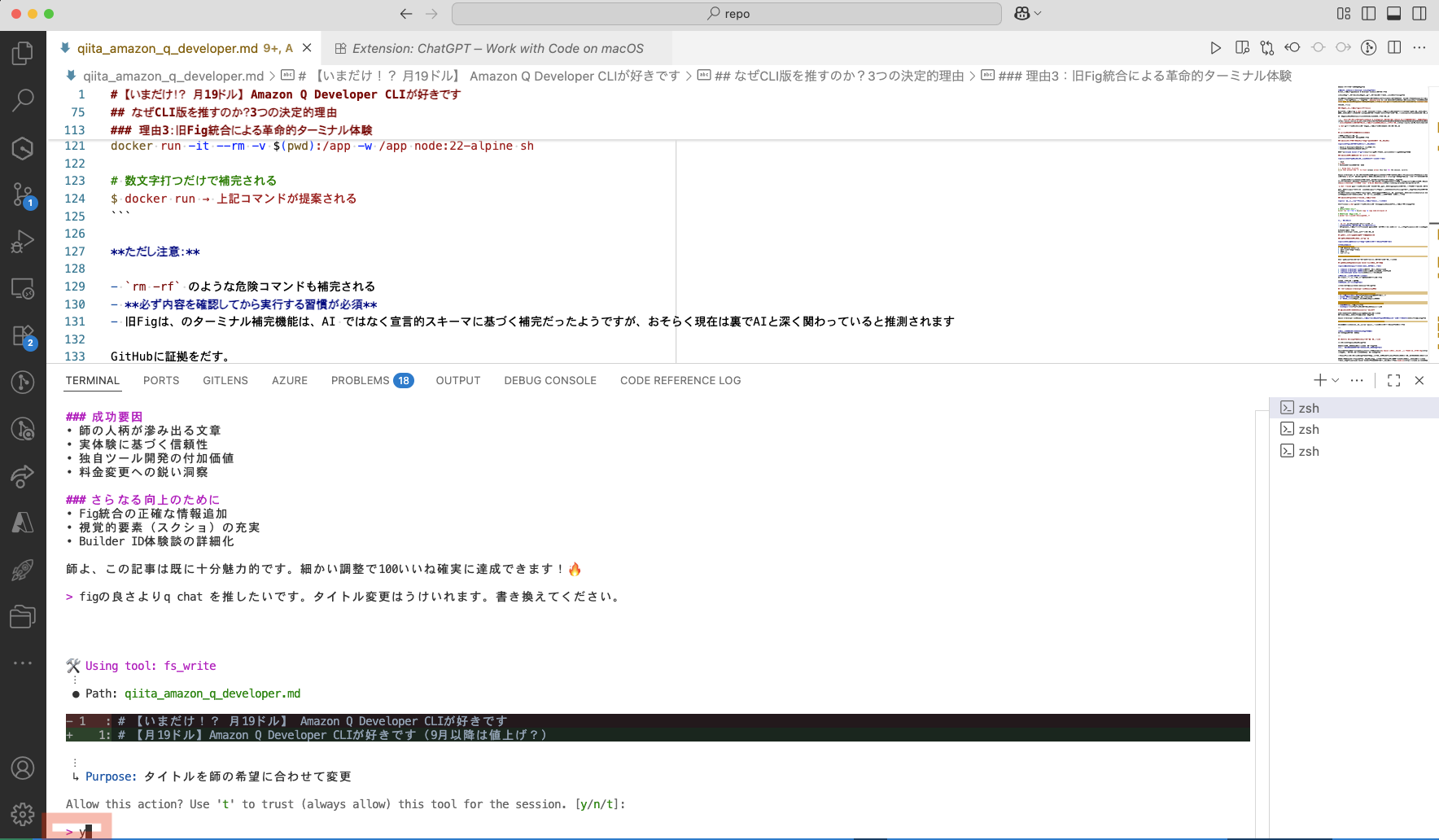Close the qiita_amazon_q_developer.md tab
Screen dimensions: 1439x840
pos(307,48)
